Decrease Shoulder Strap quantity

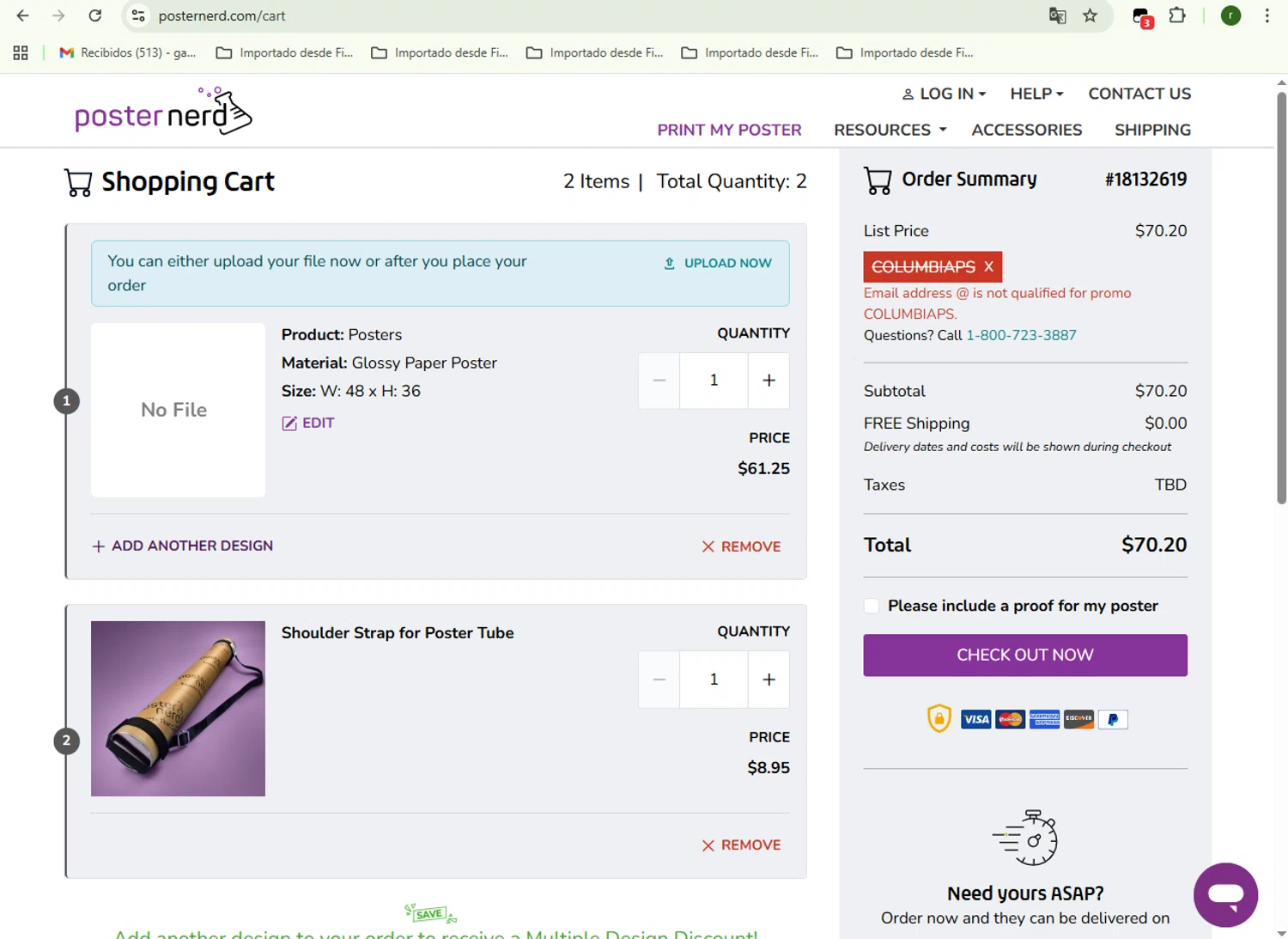point(659,680)
